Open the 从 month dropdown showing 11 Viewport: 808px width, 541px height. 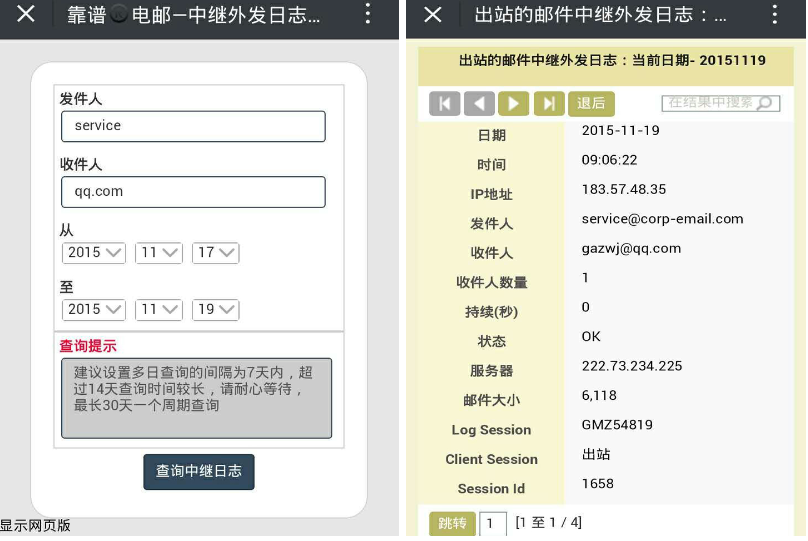click(x=159, y=252)
